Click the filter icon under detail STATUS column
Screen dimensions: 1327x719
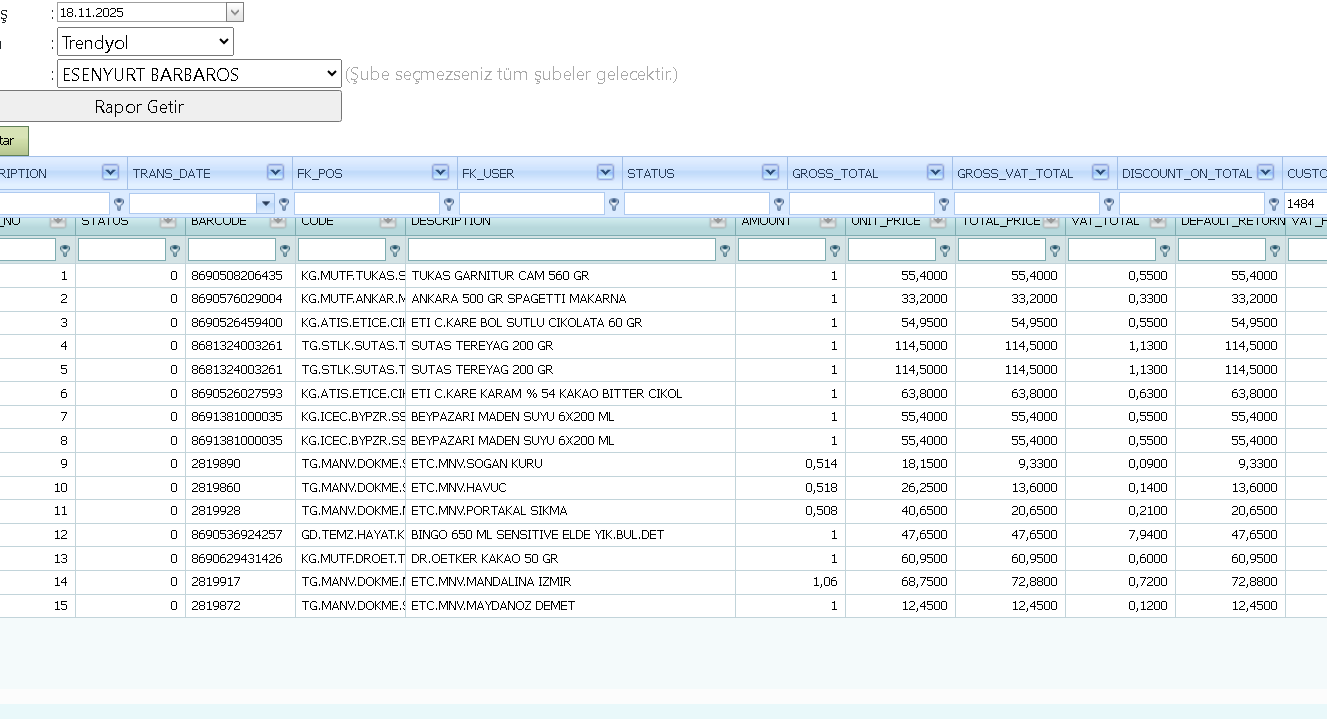pos(175,250)
